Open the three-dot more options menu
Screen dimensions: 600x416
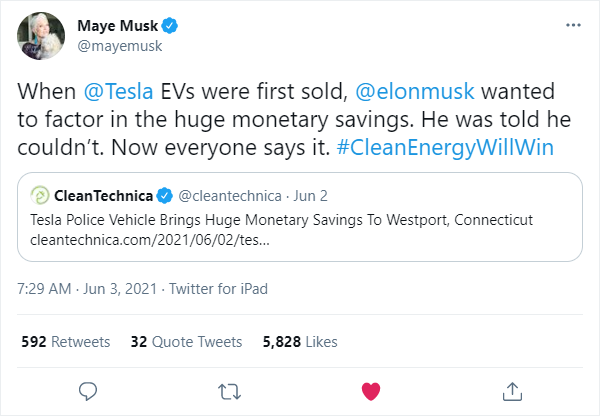coord(573,25)
